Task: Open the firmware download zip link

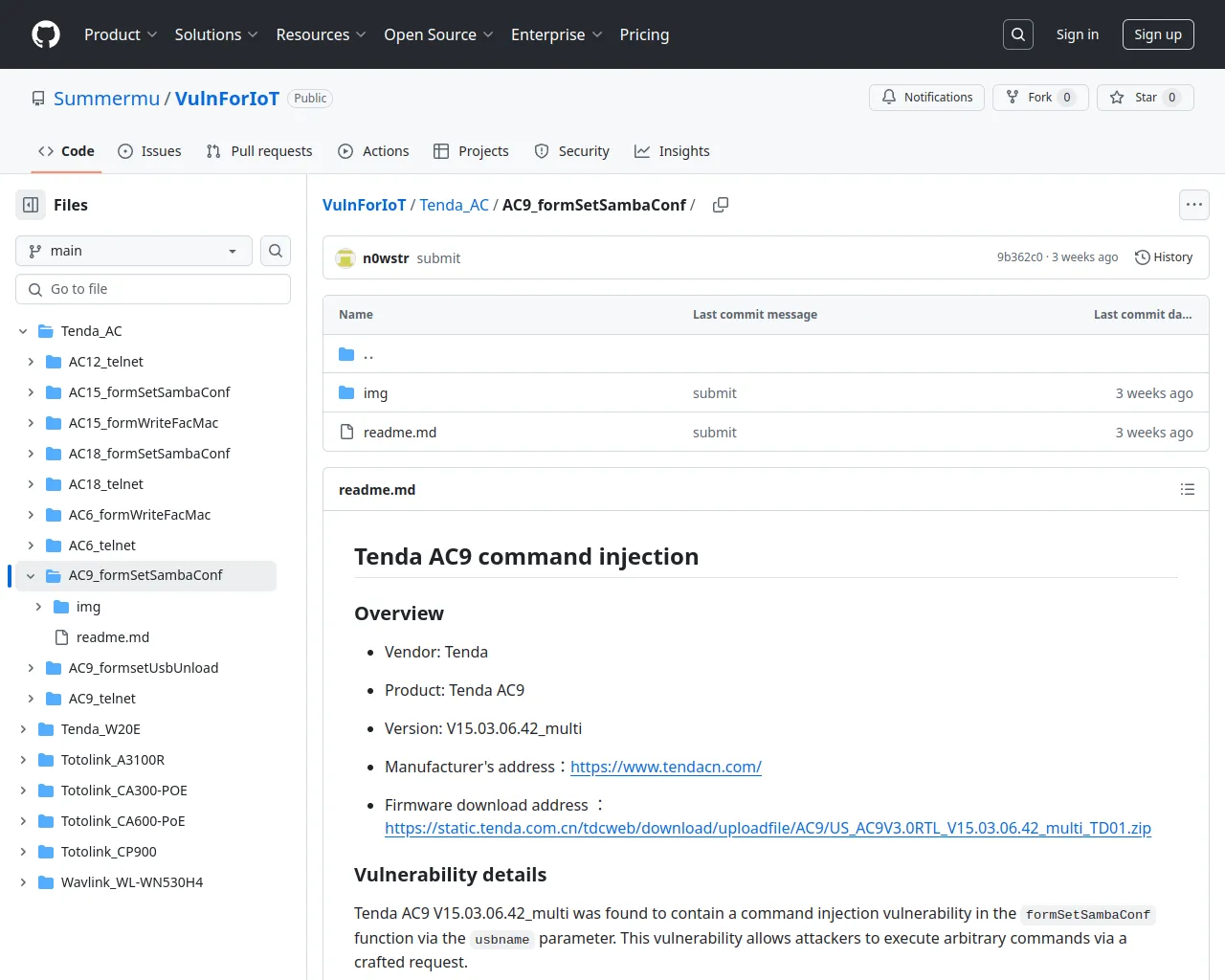Action: pos(768,828)
